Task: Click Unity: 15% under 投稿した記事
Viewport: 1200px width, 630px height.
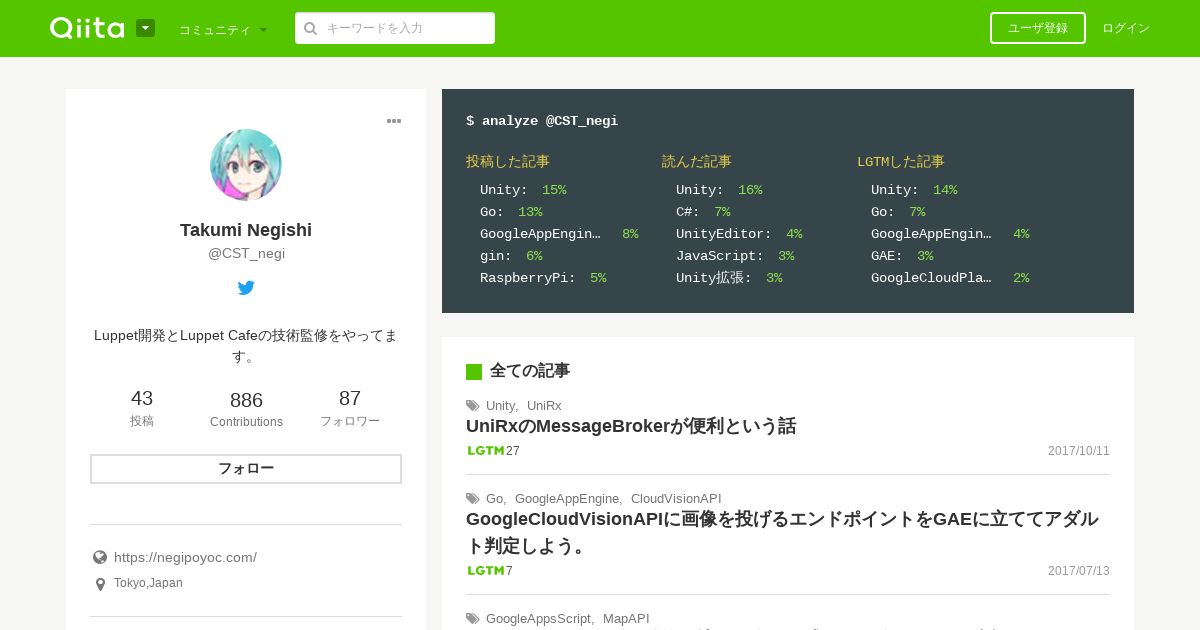Action: pyautogui.click(x=523, y=190)
